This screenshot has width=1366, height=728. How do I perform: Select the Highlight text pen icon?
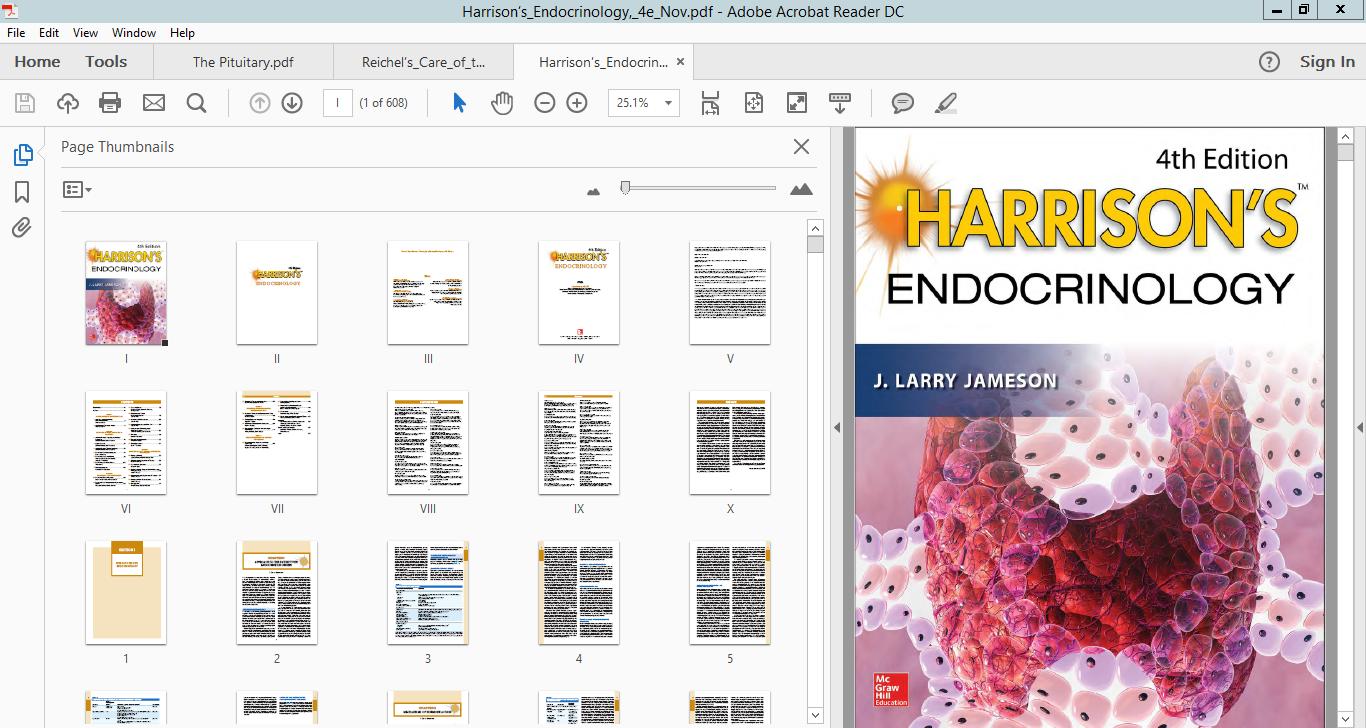[946, 102]
